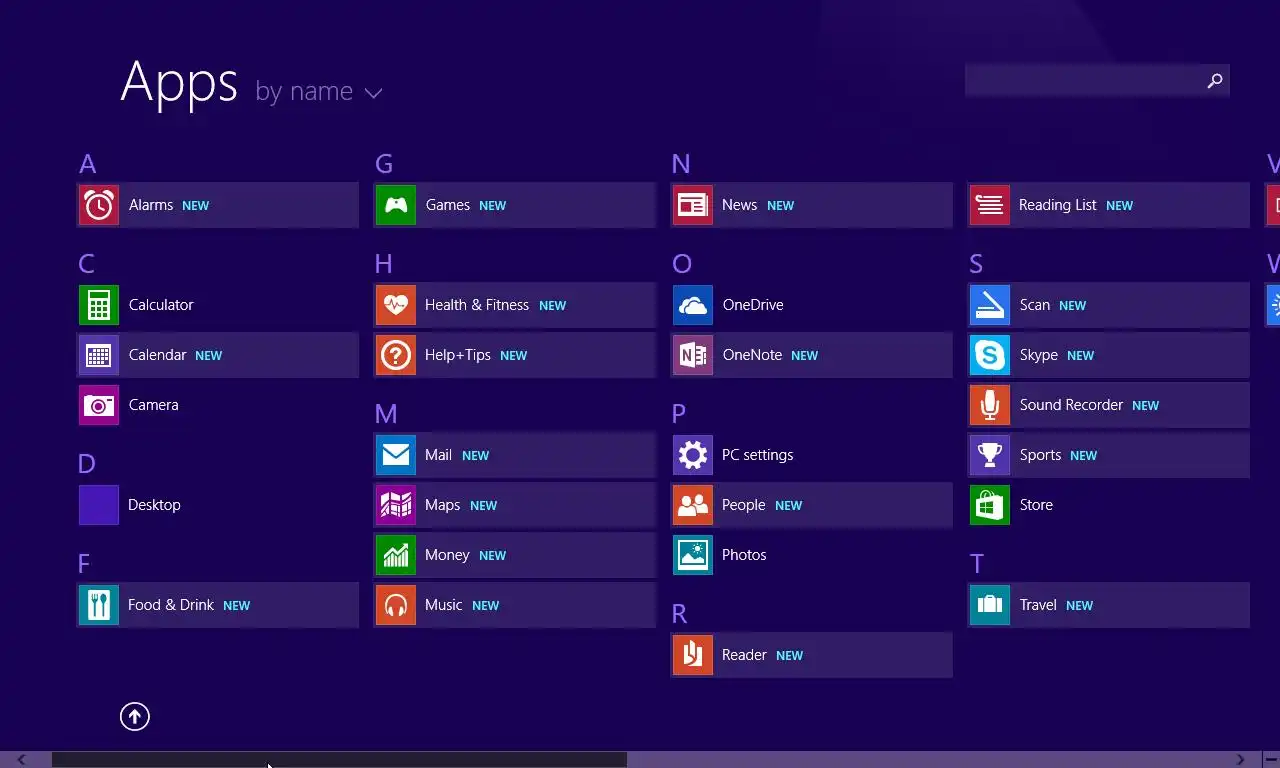The width and height of the screenshot is (1280, 768).
Task: Jump to letter A group header
Action: (88, 164)
